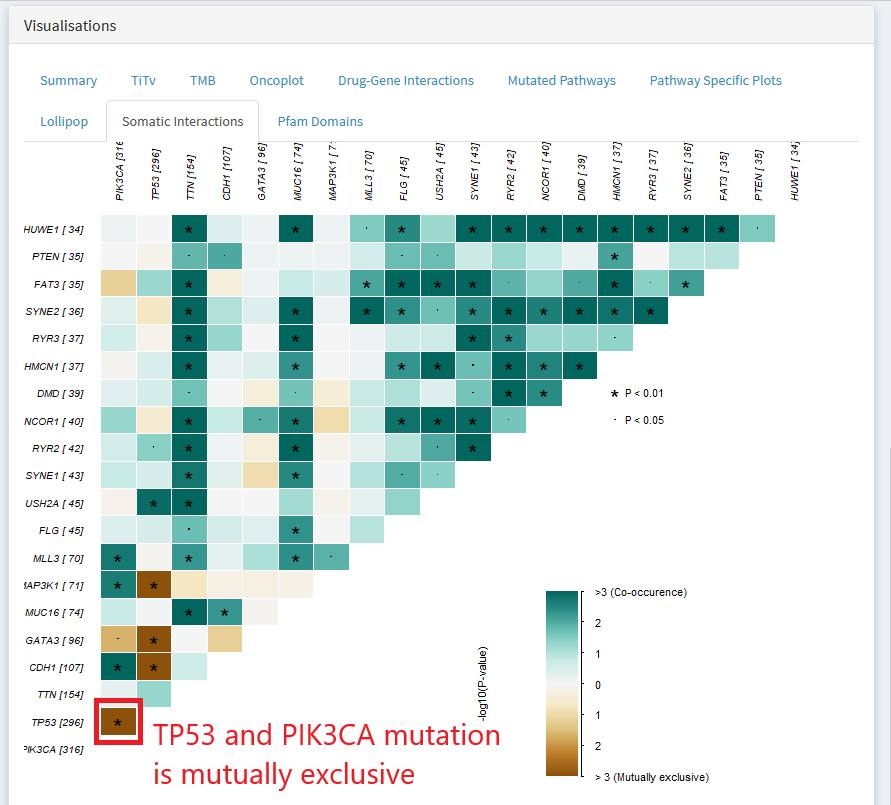The width and height of the screenshot is (891, 805).
Task: Click the HUWE1–TTN heatmap cell
Action: [189, 230]
